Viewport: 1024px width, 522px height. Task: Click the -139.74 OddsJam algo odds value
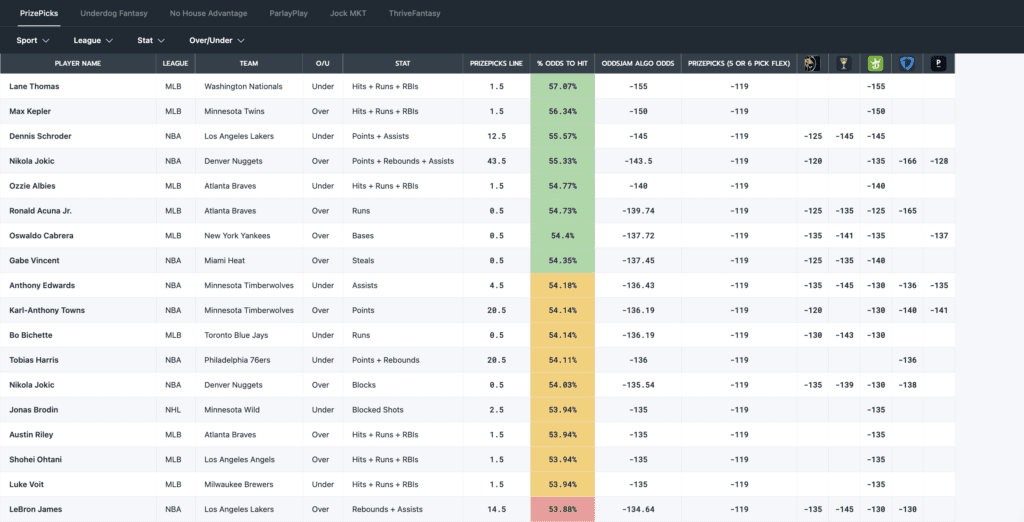pos(638,211)
